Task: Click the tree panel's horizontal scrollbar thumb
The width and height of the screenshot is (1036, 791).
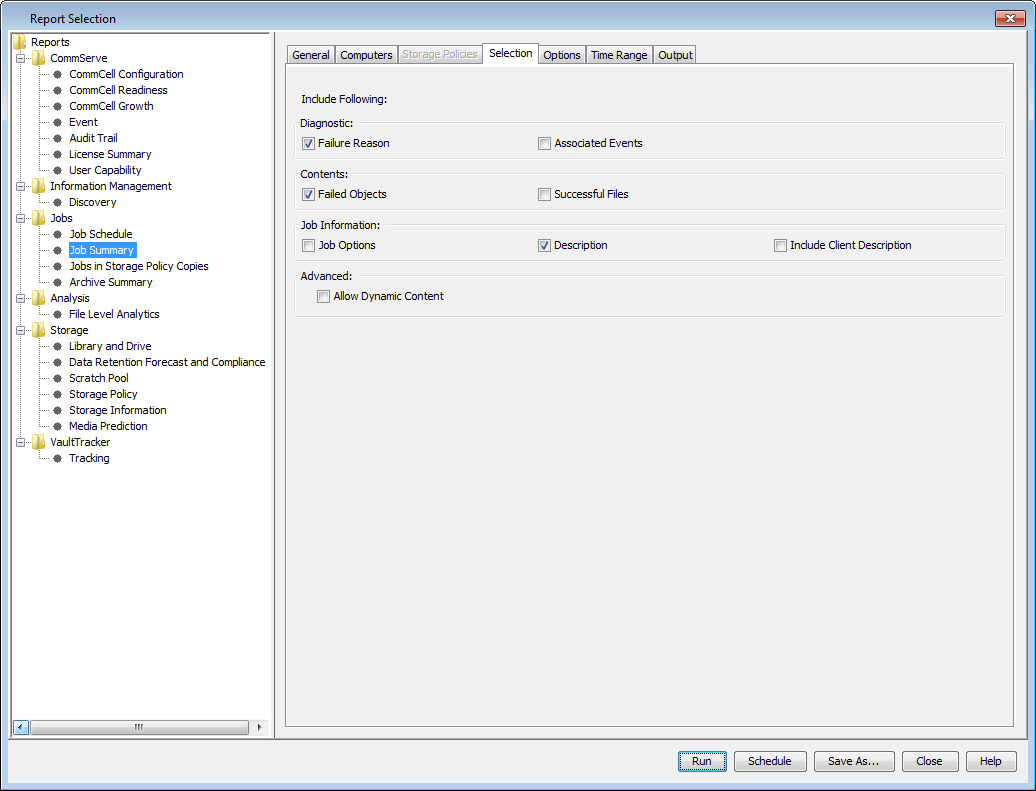Action: coord(139,728)
